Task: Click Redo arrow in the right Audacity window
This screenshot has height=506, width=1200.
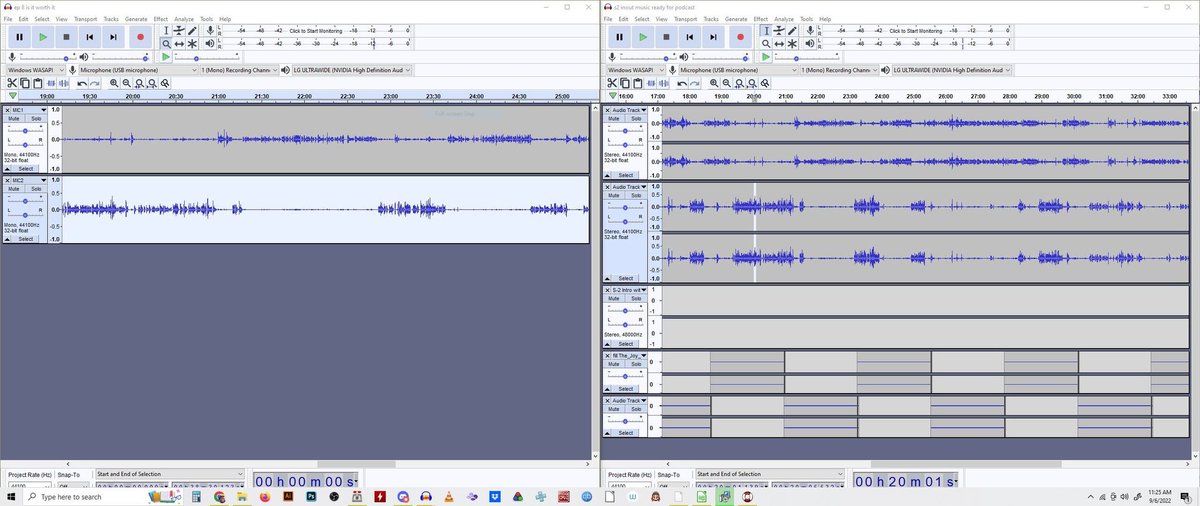Action: click(x=696, y=83)
